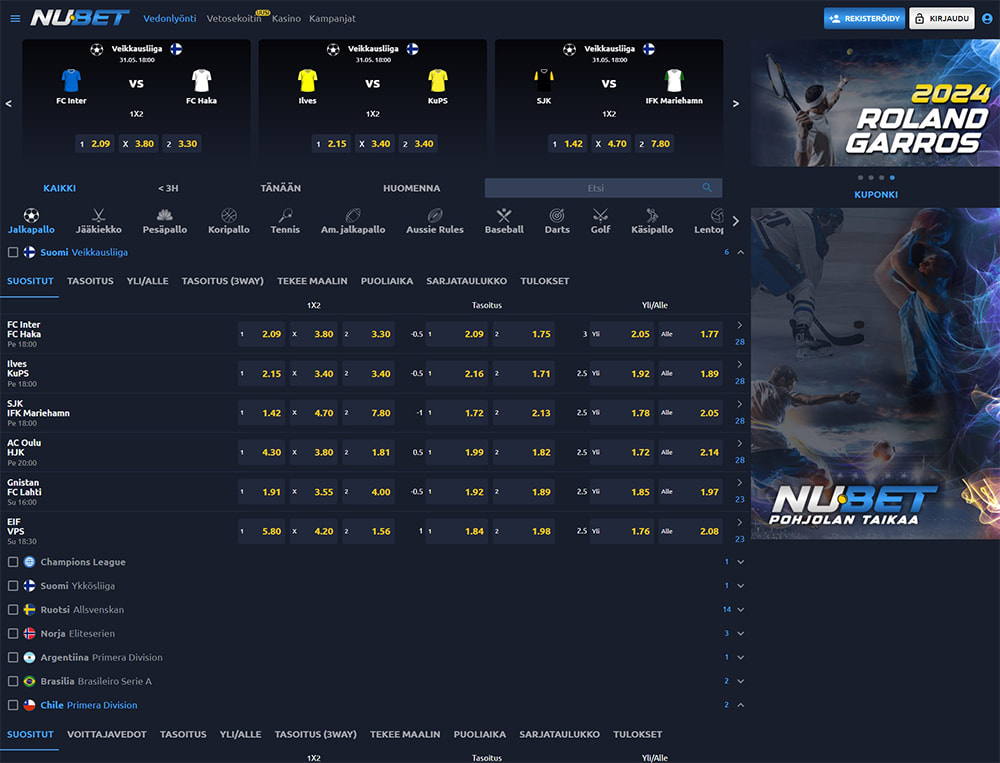The height and width of the screenshot is (763, 1000).
Task: Expand the Suomi Ykkösliiga section
Action: [x=740, y=586]
